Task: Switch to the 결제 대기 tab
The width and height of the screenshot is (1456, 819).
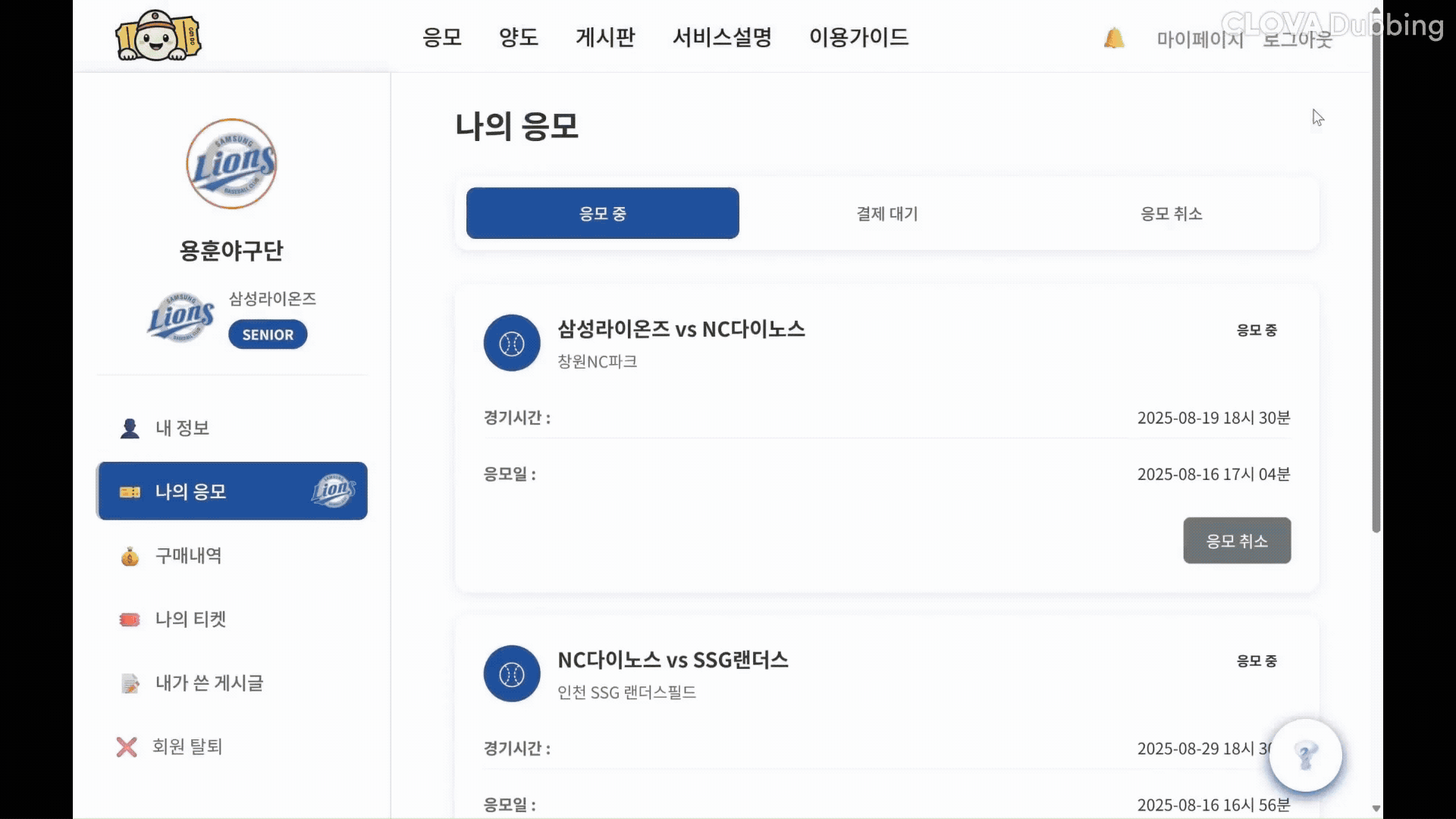Action: click(x=886, y=213)
